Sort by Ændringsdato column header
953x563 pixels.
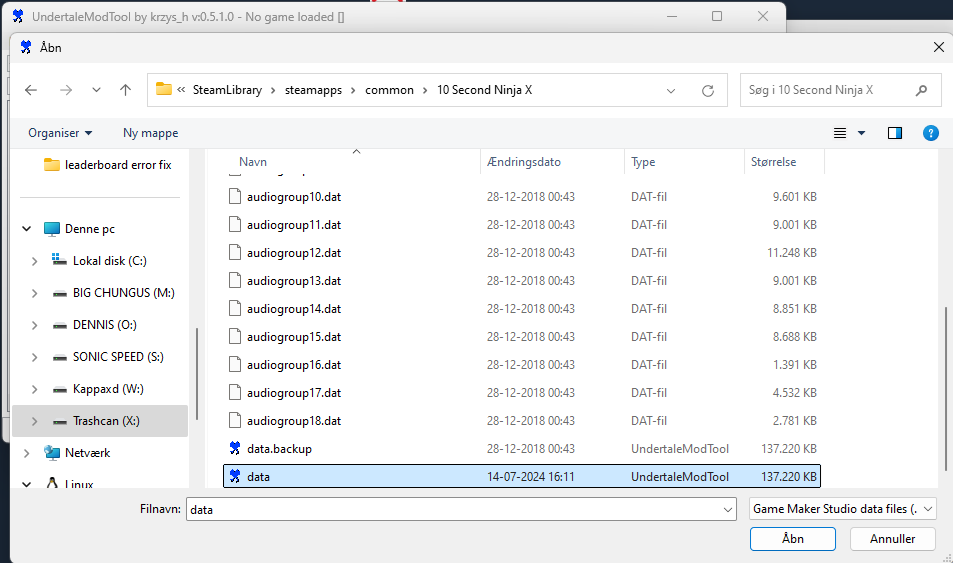pyautogui.click(x=524, y=162)
